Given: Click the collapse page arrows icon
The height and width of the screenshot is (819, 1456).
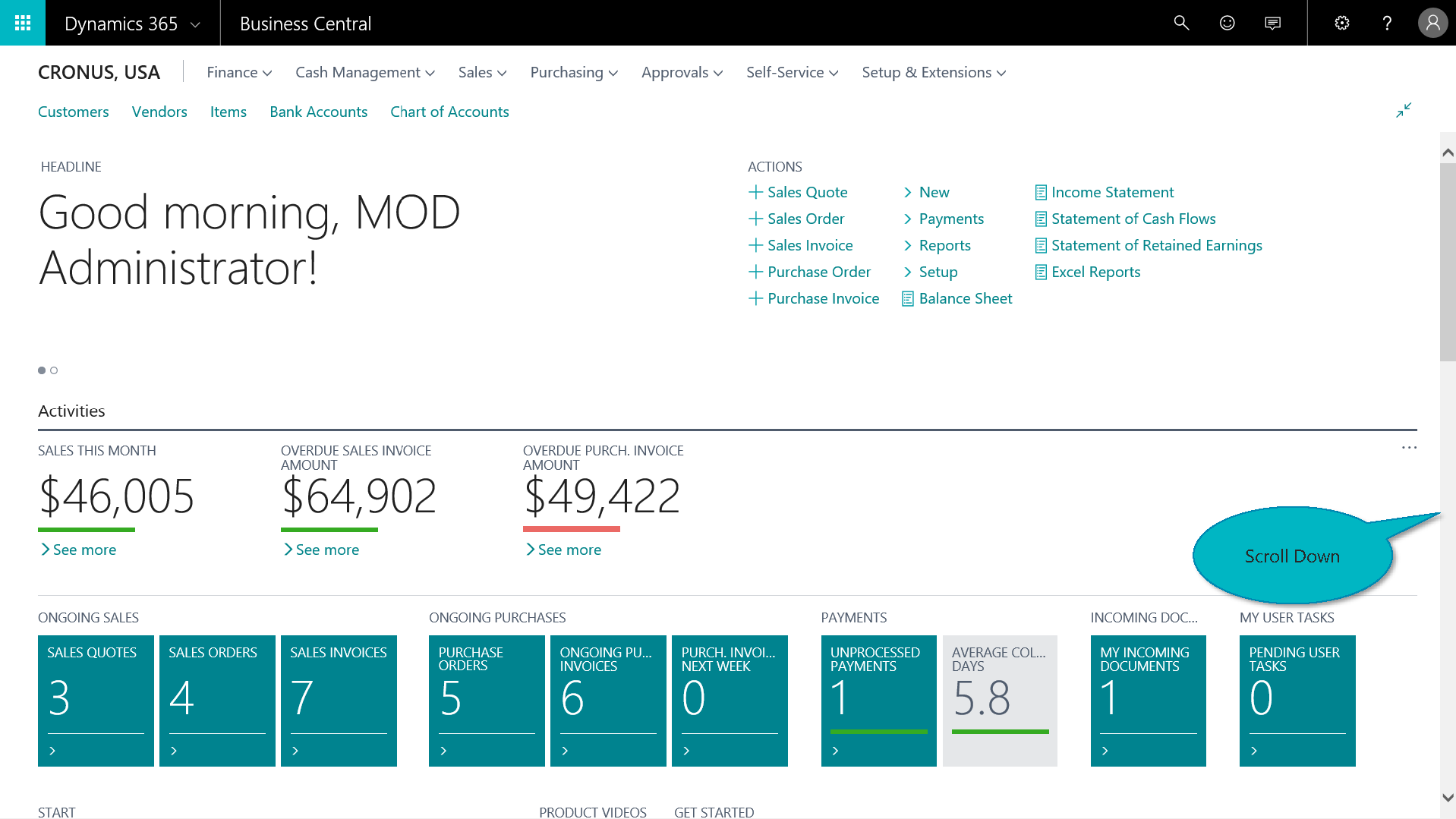Looking at the screenshot, I should 1403,110.
